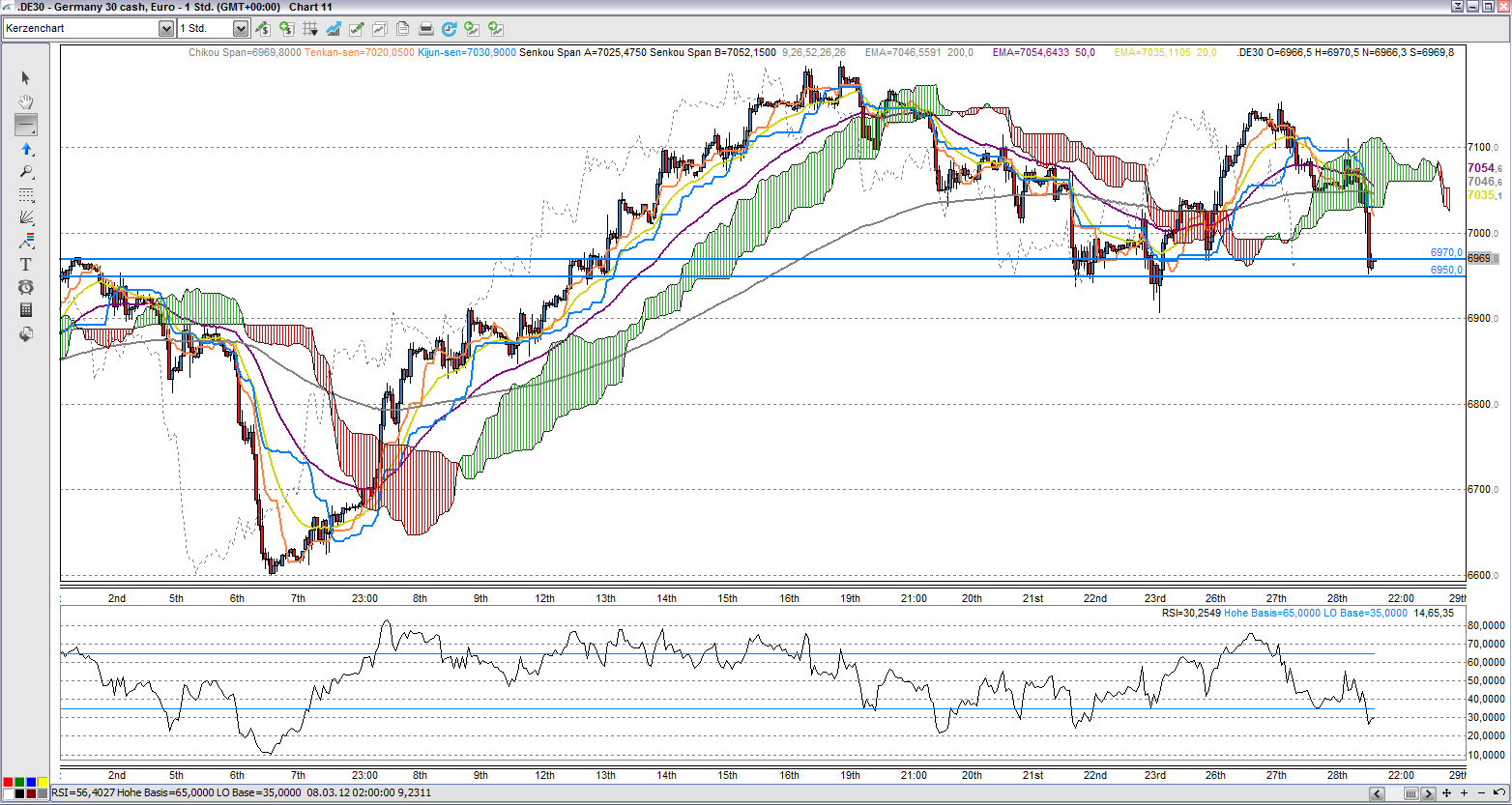Activate the hand pan tool
1512x805 pixels.
pyautogui.click(x=26, y=101)
